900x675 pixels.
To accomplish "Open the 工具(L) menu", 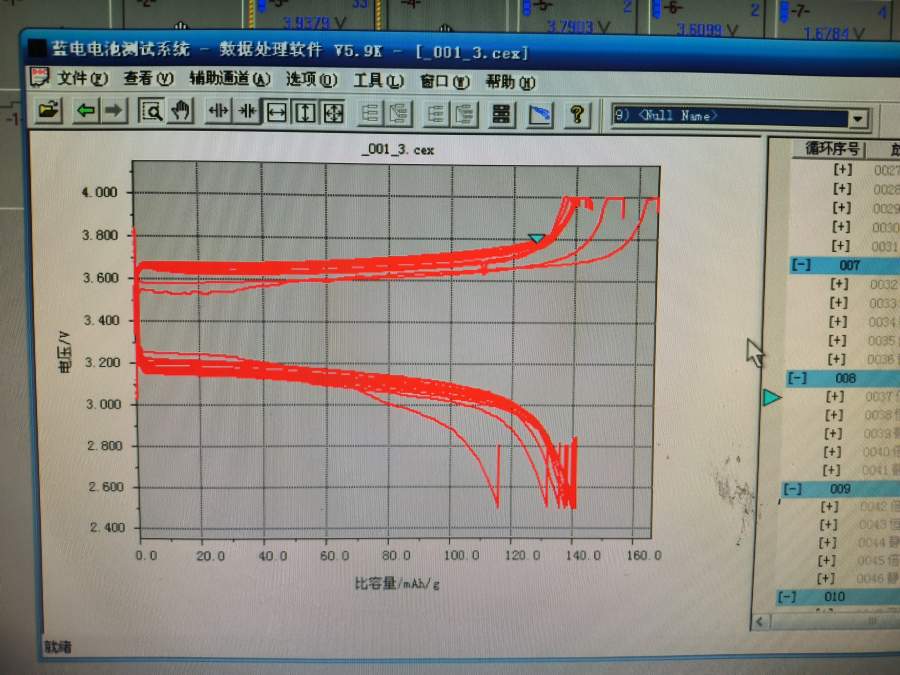I will [379, 81].
